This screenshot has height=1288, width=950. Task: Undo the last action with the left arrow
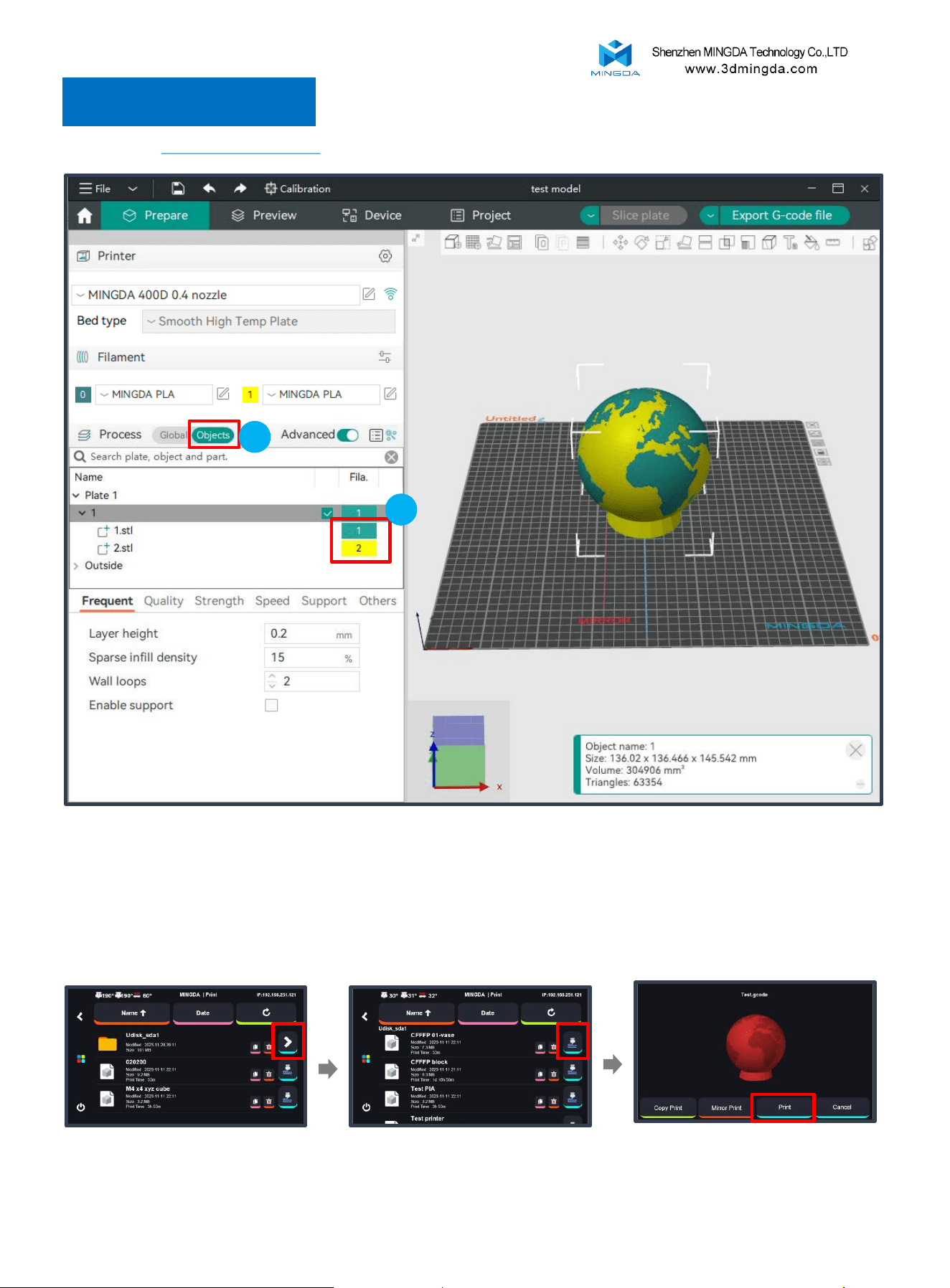(x=209, y=189)
